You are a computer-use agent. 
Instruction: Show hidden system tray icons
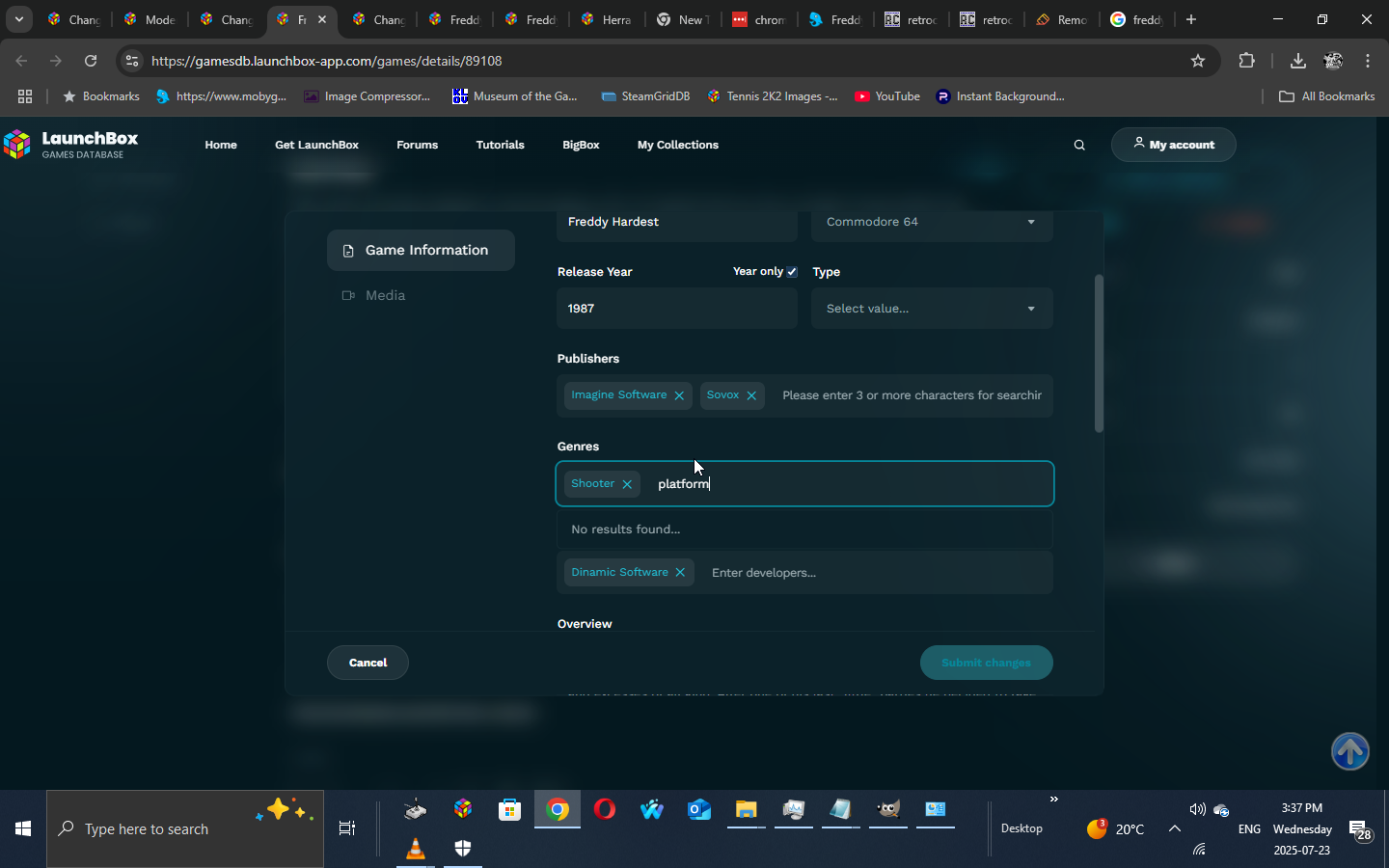tap(1174, 828)
